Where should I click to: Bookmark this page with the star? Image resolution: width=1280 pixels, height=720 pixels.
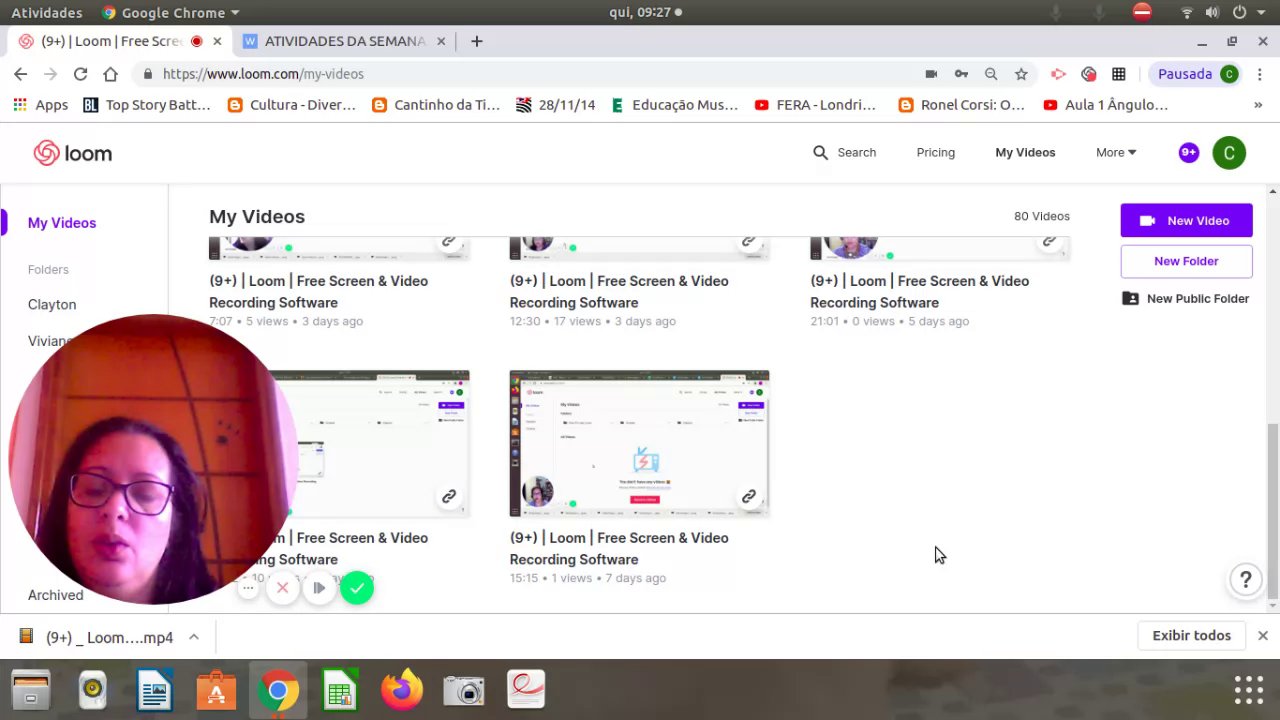click(1021, 74)
